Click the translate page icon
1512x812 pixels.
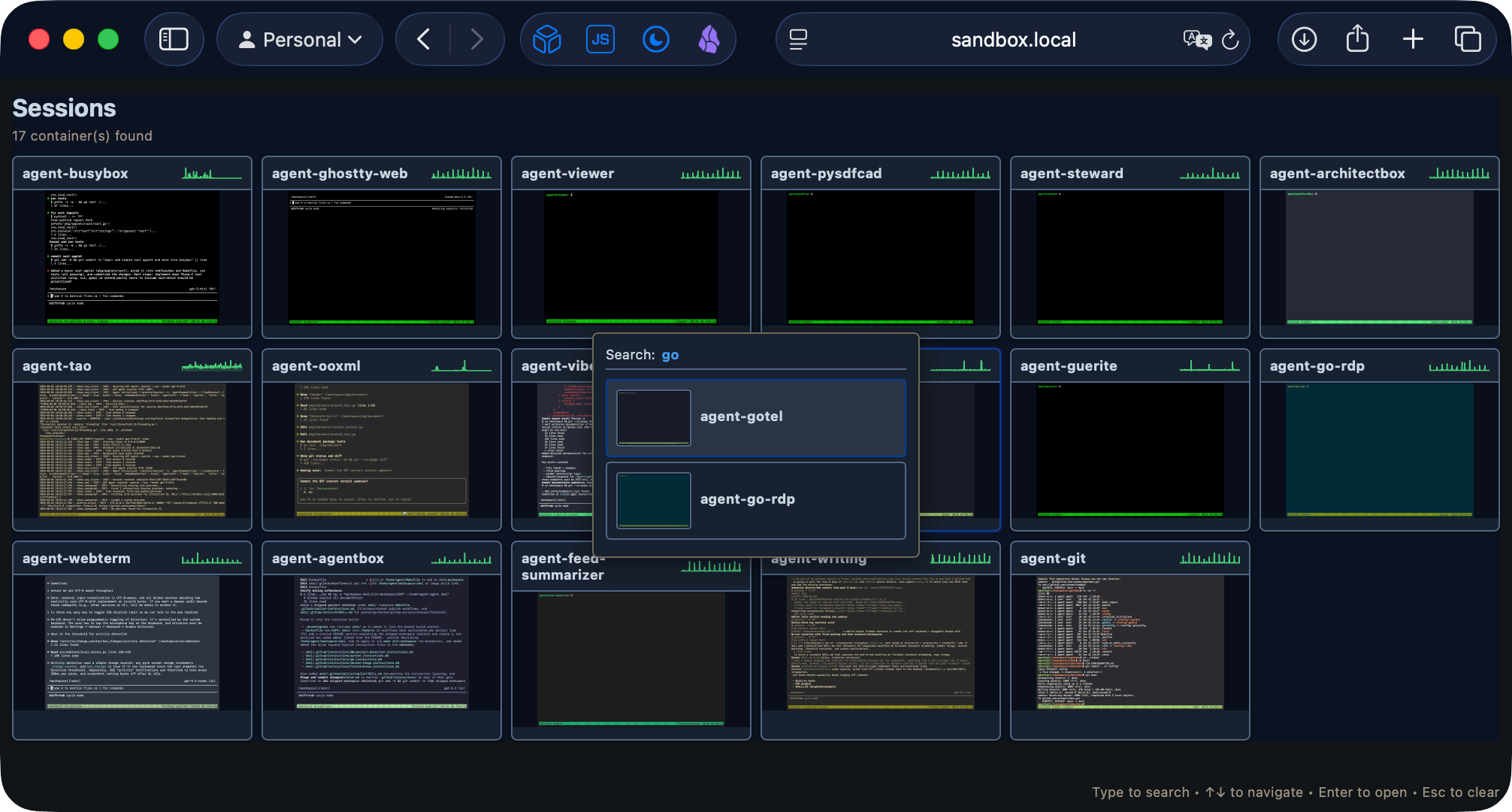pyautogui.click(x=1196, y=39)
